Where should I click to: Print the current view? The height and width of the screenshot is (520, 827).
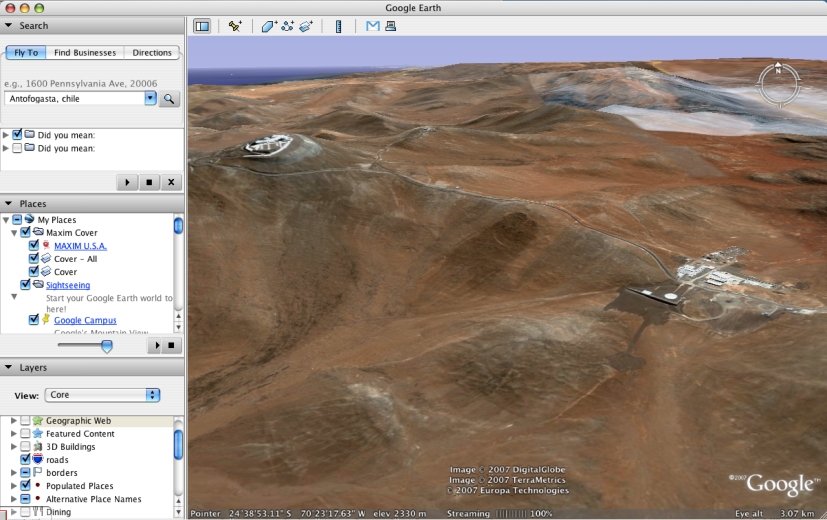[x=390, y=25]
